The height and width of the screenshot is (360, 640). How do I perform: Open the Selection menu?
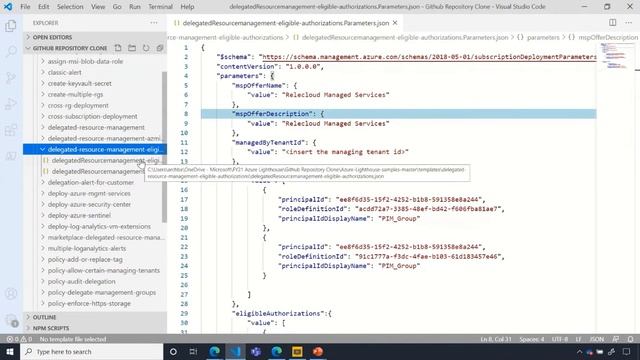coord(70,7)
